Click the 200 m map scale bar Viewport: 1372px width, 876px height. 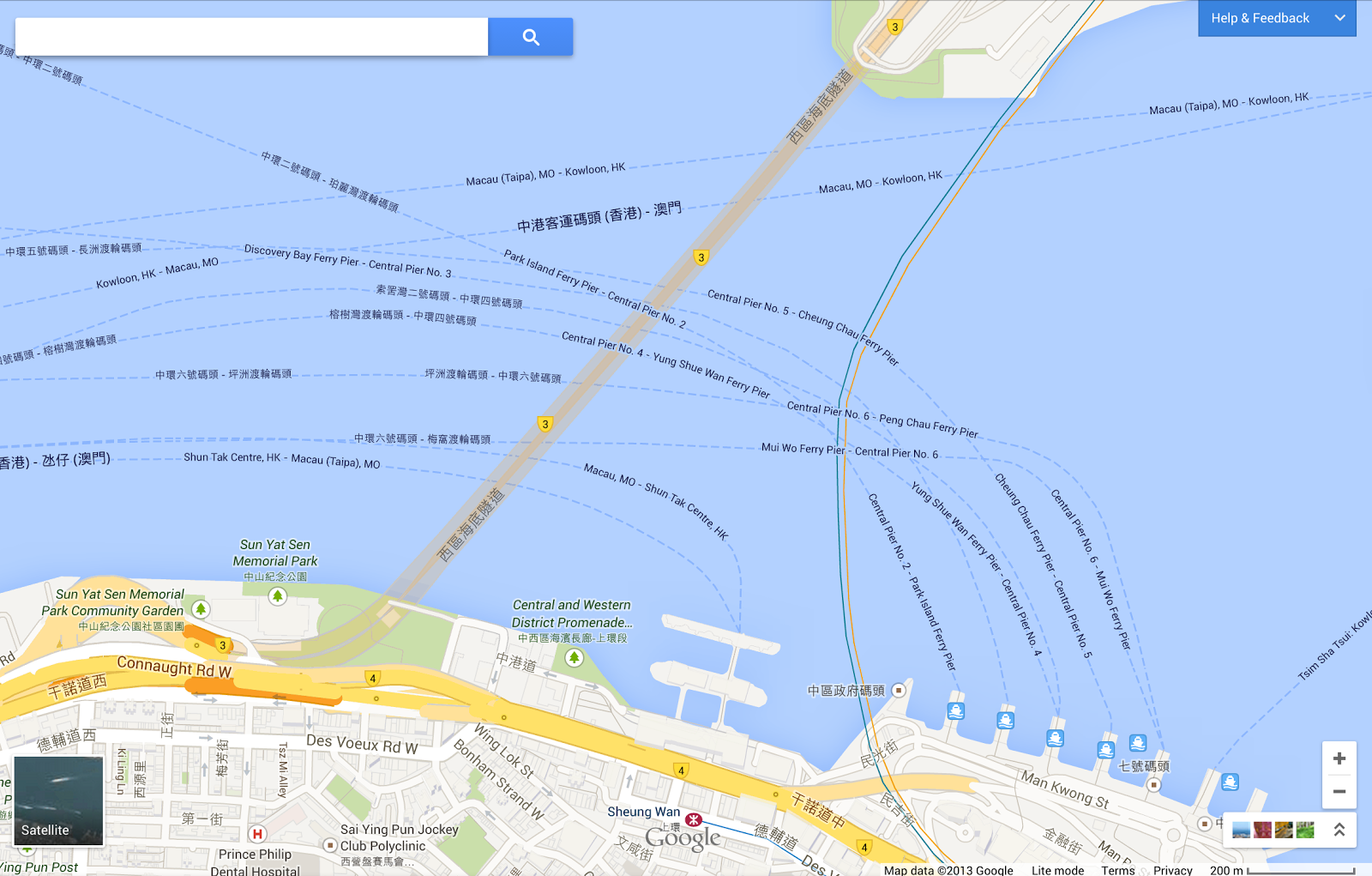(x=1282, y=870)
